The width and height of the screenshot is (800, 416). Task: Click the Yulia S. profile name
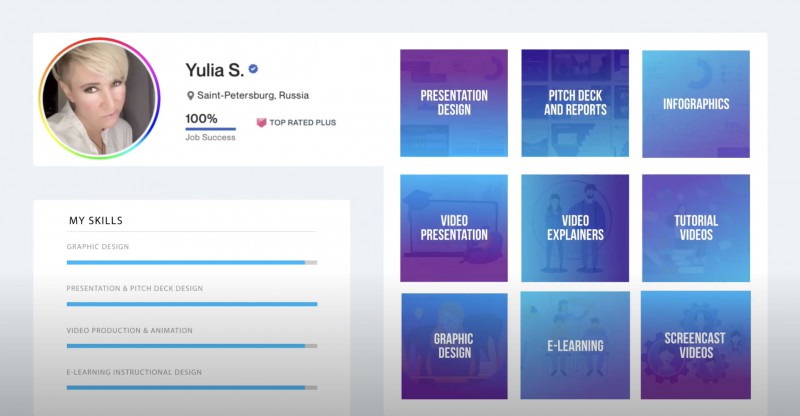coord(214,69)
